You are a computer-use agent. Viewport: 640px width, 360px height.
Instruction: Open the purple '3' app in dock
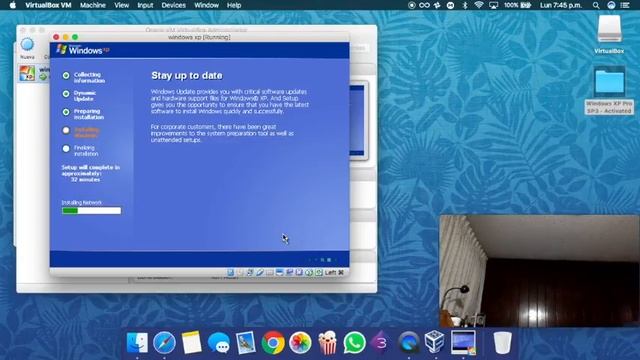(x=381, y=342)
